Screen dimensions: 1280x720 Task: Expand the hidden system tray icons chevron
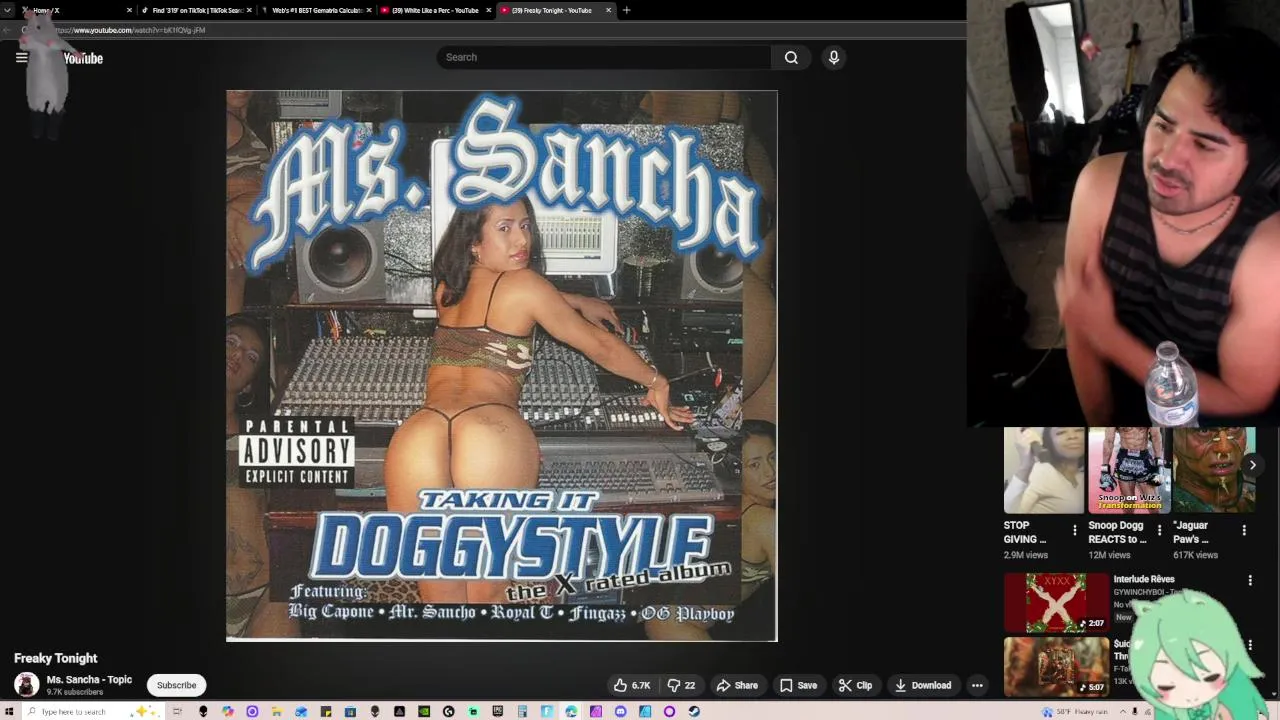(1123, 711)
